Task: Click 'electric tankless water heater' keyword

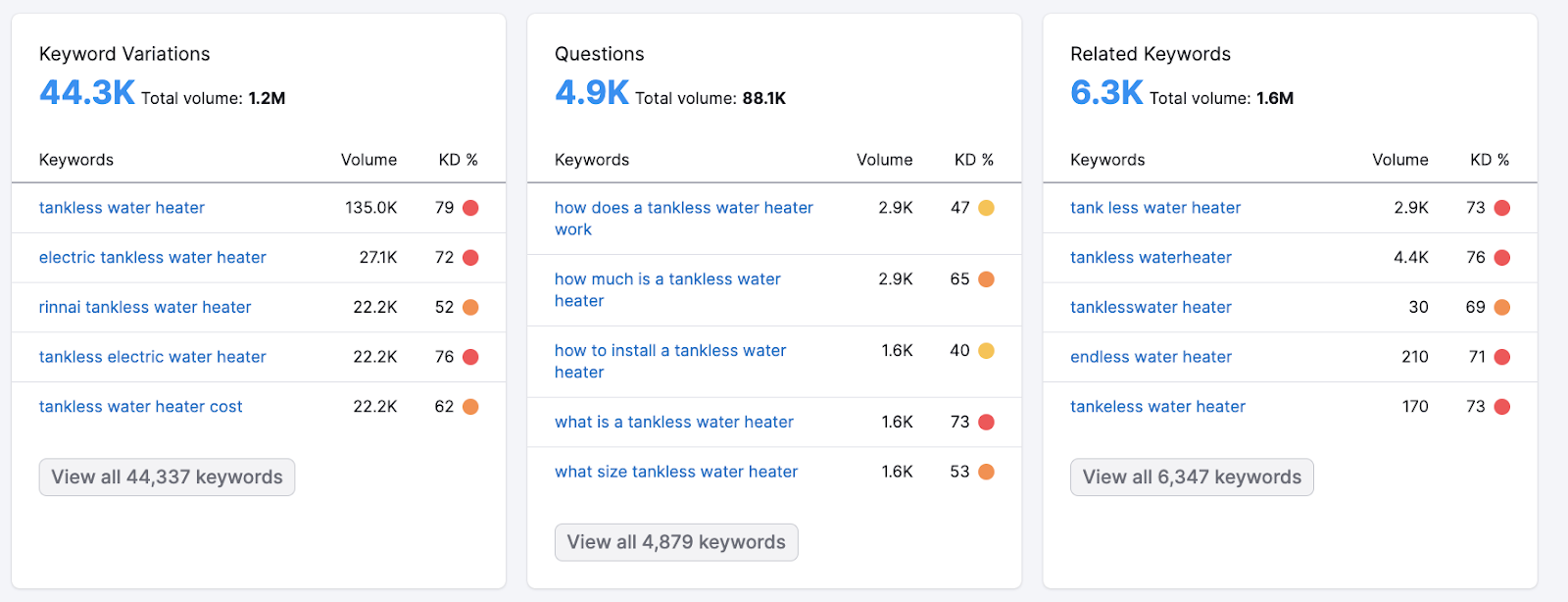Action: pyautogui.click(x=152, y=258)
